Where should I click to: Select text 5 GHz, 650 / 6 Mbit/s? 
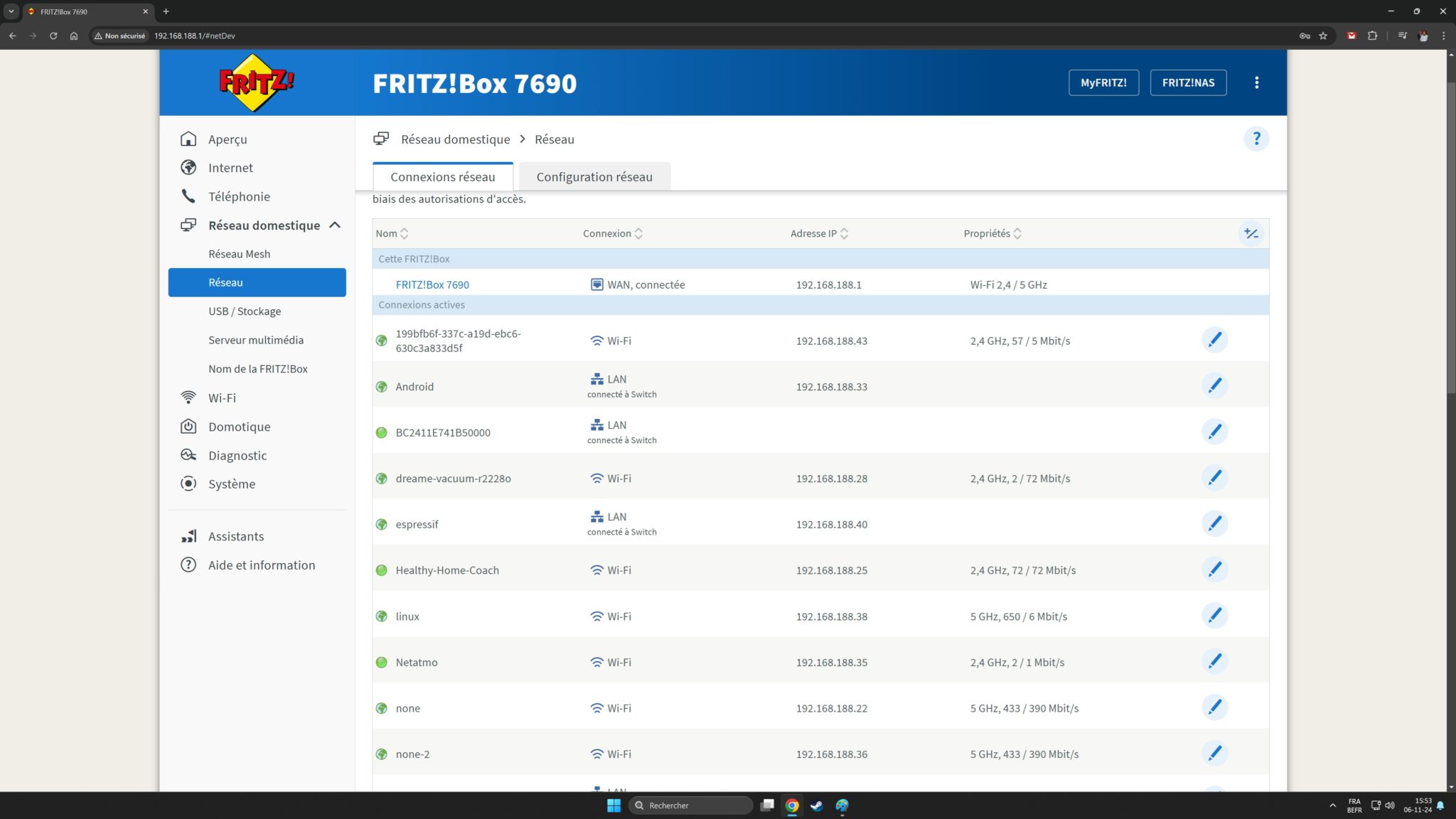[1018, 616]
